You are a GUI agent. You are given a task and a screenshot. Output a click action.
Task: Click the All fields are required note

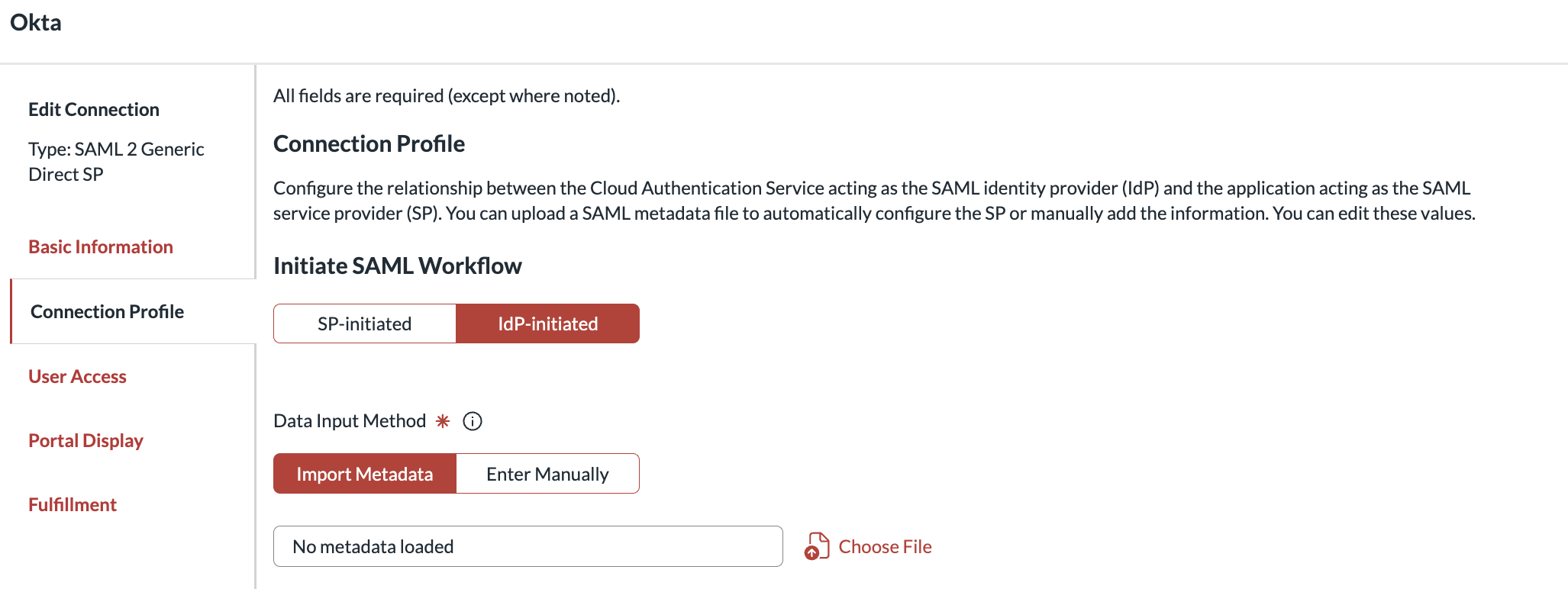point(447,96)
